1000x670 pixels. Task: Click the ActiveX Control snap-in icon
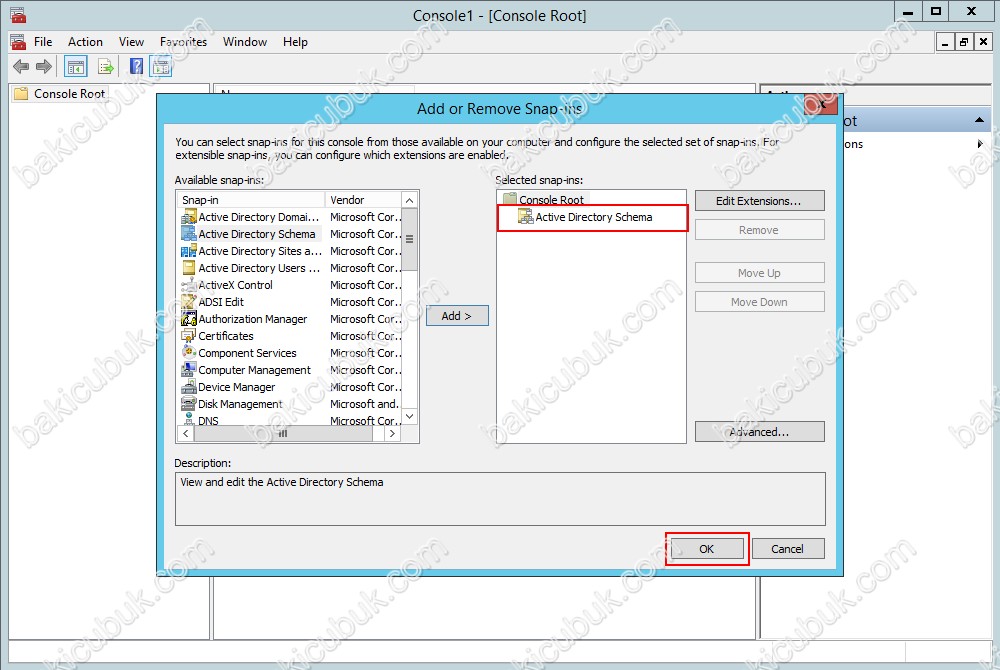click(188, 285)
